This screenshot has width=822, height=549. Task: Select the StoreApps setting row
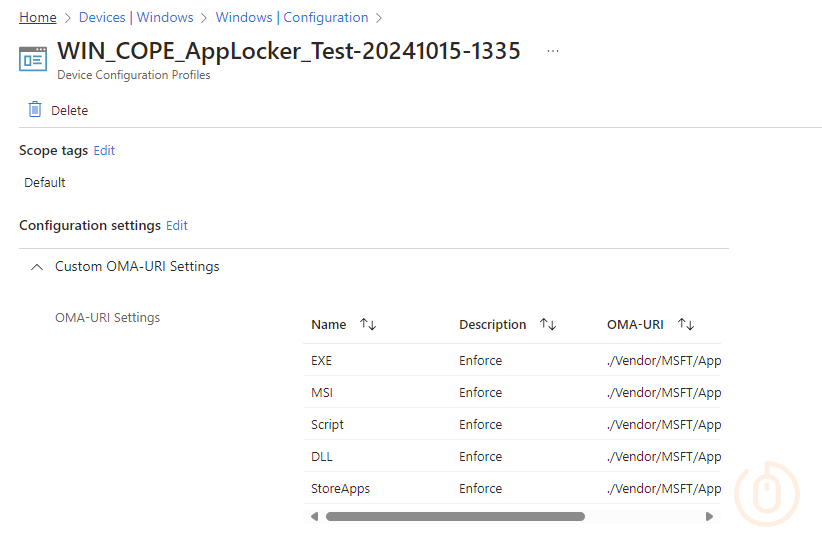[340, 488]
